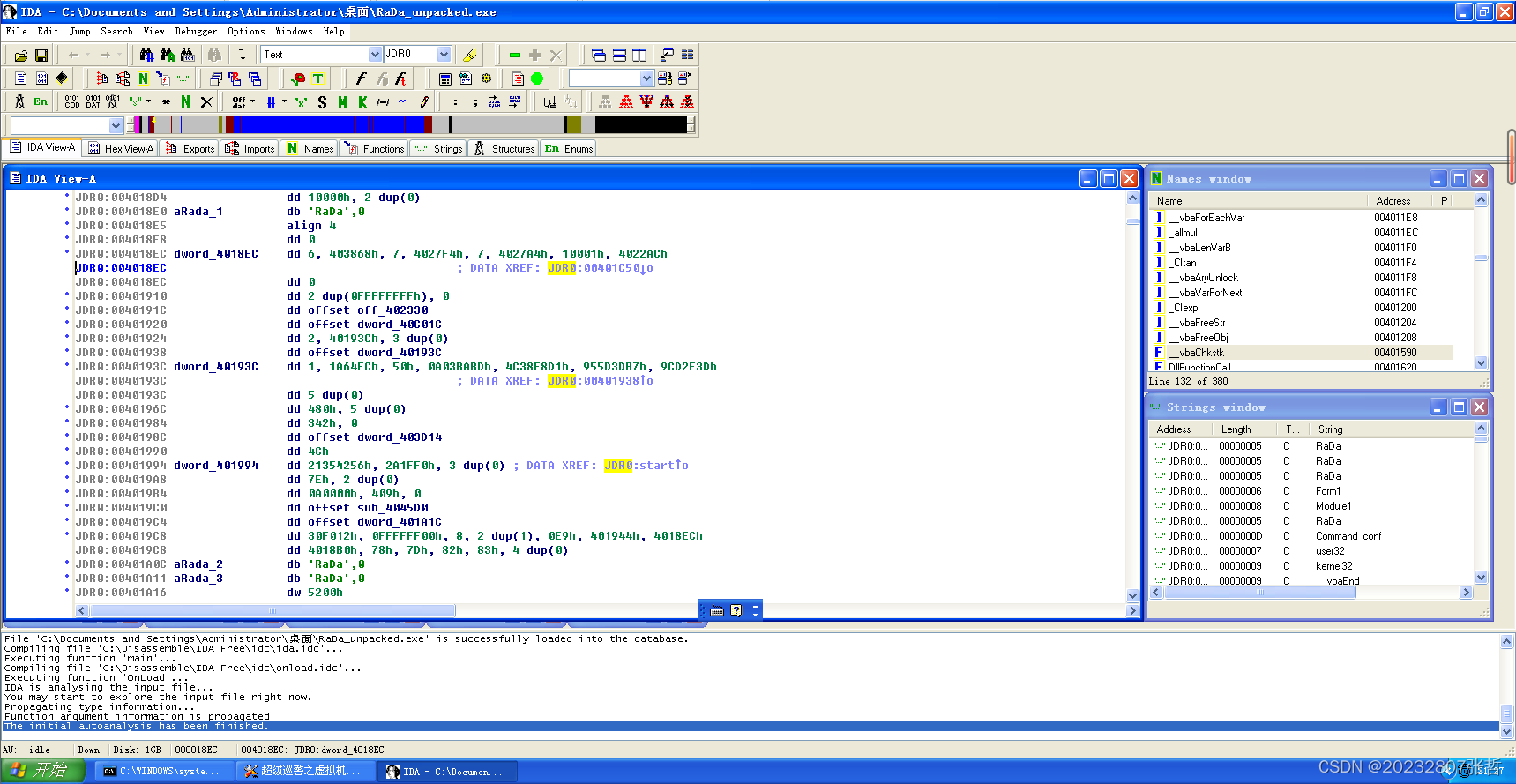Click the black X undefine icon in third row
This screenshot has height=784, width=1516.
point(206,102)
